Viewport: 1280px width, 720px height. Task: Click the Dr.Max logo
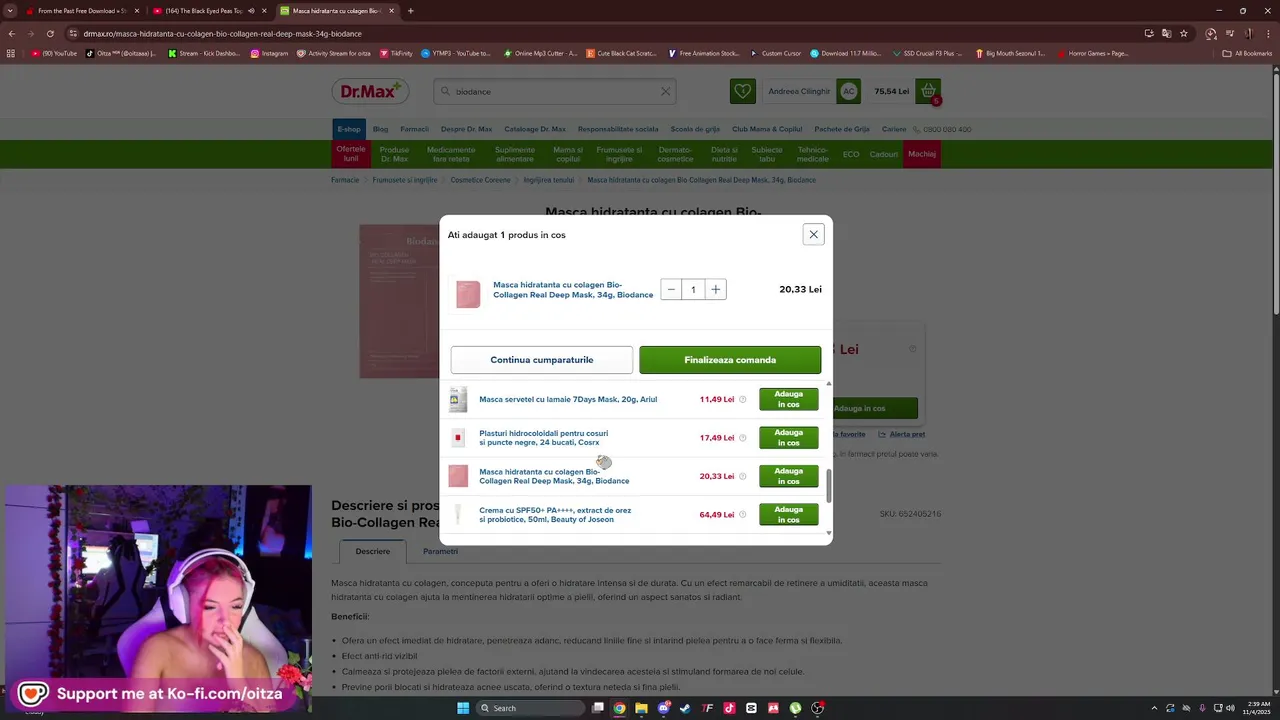(369, 91)
